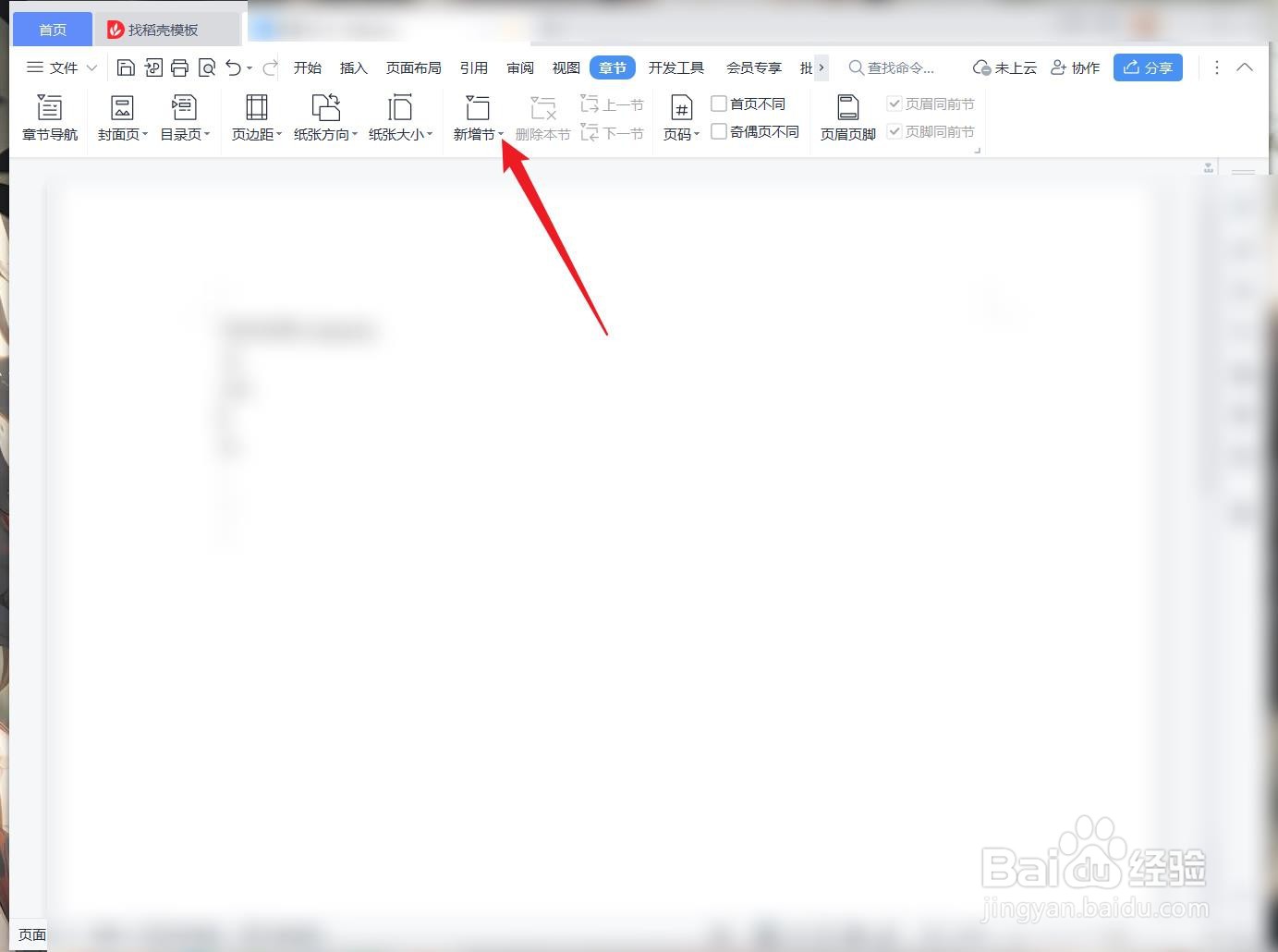Screen dimensions: 1278x952
Task: Open the 页眉页脚 header and footer tool
Action: (x=847, y=118)
